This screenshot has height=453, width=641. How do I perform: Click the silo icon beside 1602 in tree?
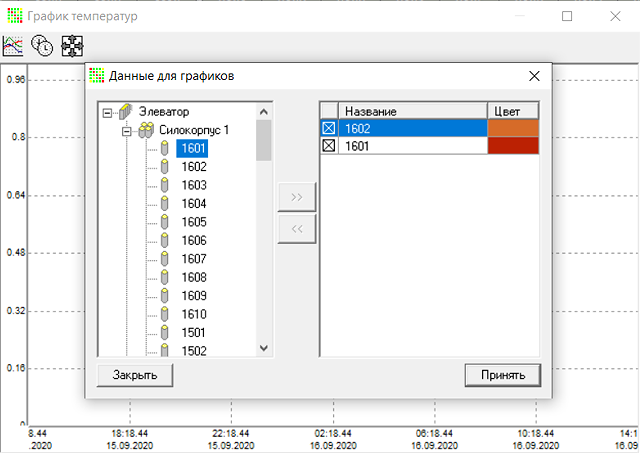tap(165, 166)
